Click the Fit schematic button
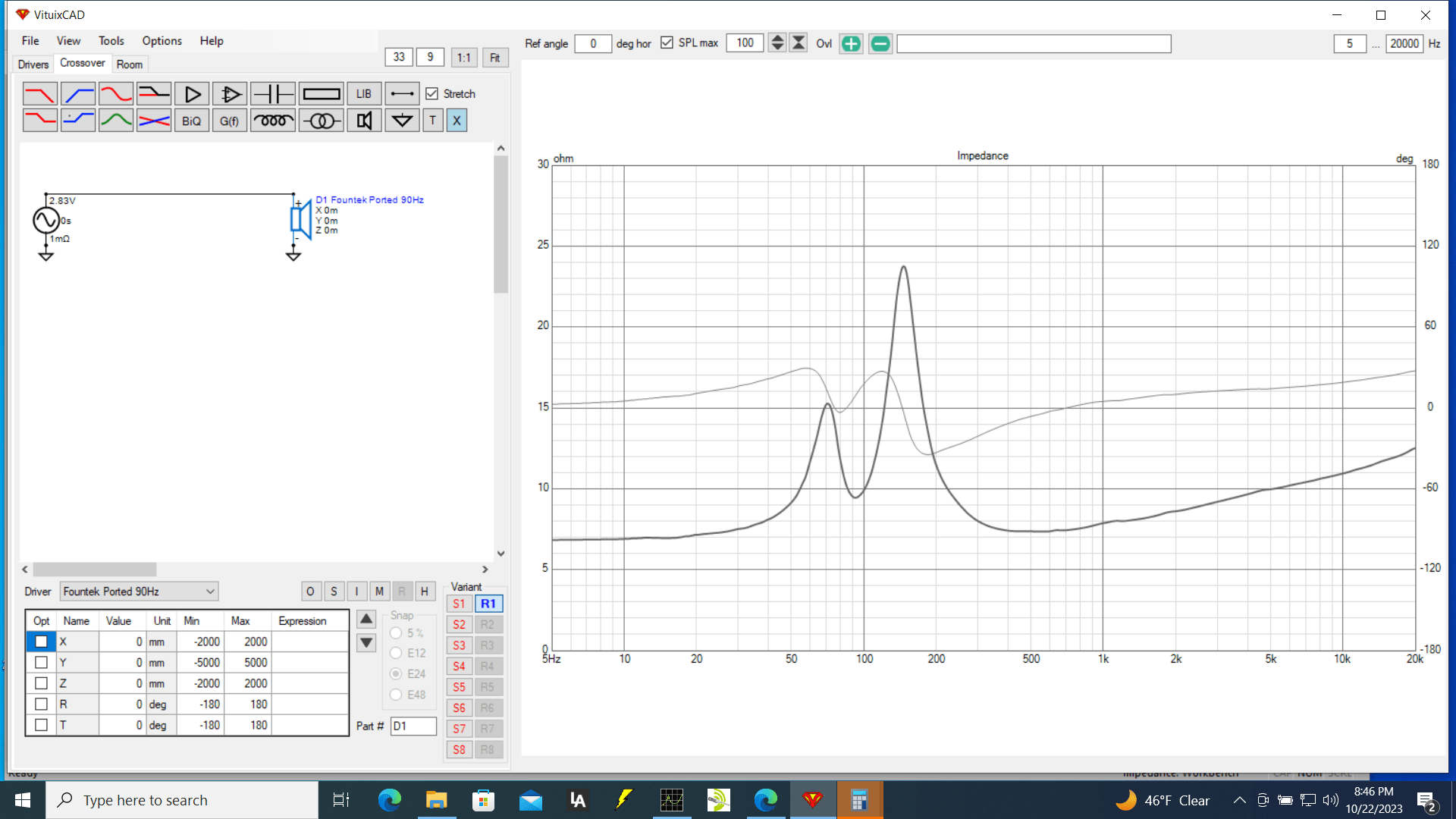Image resolution: width=1456 pixels, height=819 pixels. 495,58
